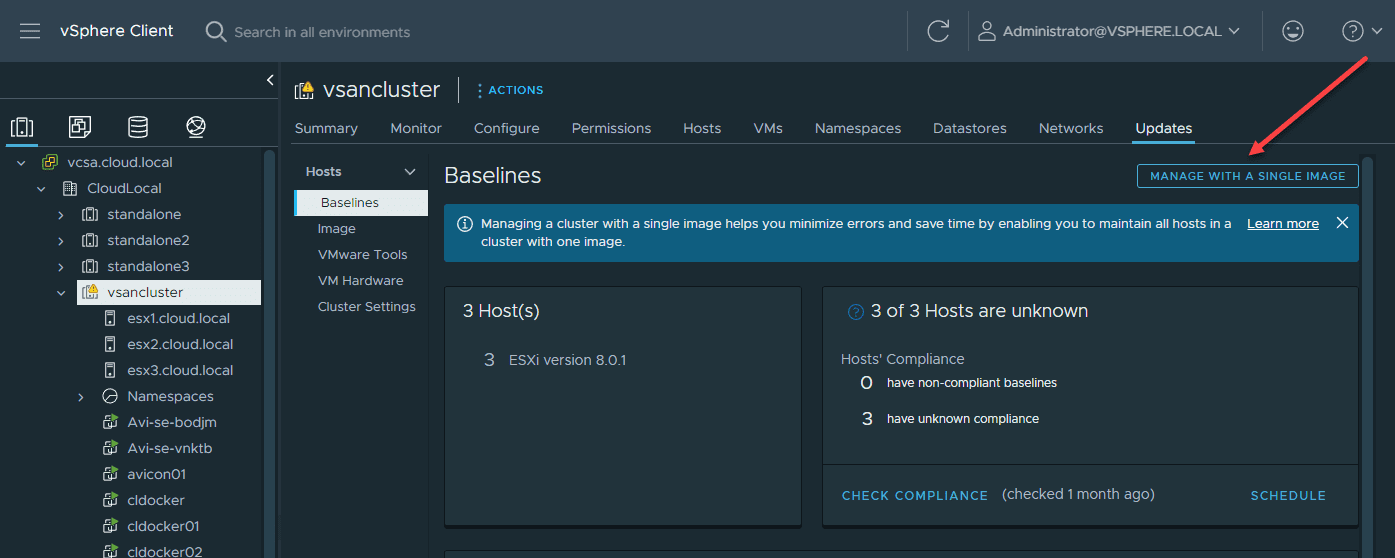Collapse the Hosts section in Updates

point(409,172)
